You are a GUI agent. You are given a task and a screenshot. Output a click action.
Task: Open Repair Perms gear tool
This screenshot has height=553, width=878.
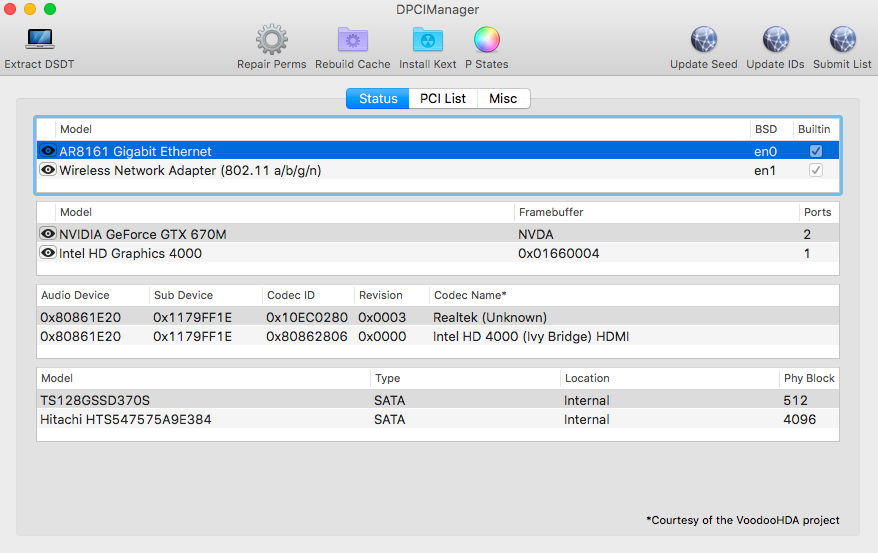point(272,40)
